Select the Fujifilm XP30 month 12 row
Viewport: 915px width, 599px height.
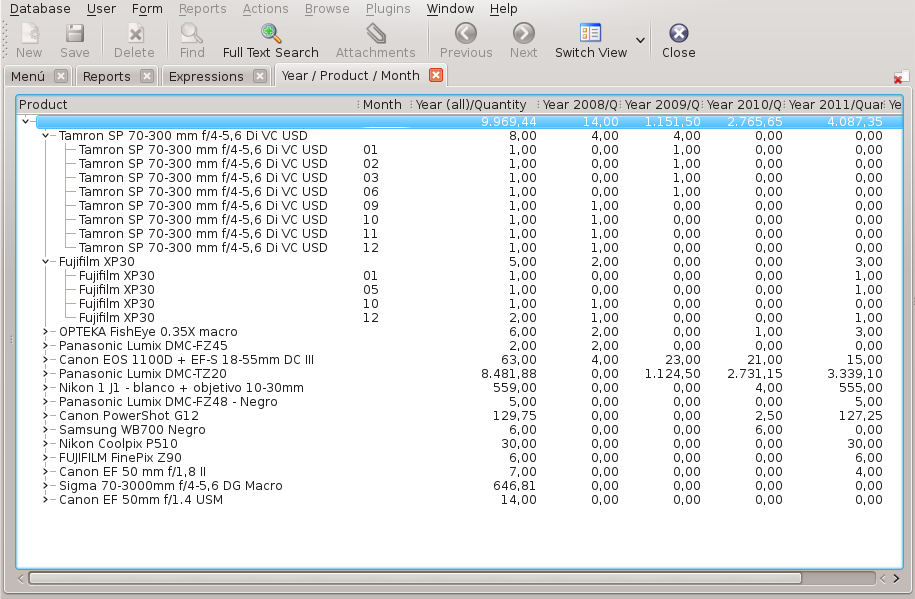click(459, 318)
